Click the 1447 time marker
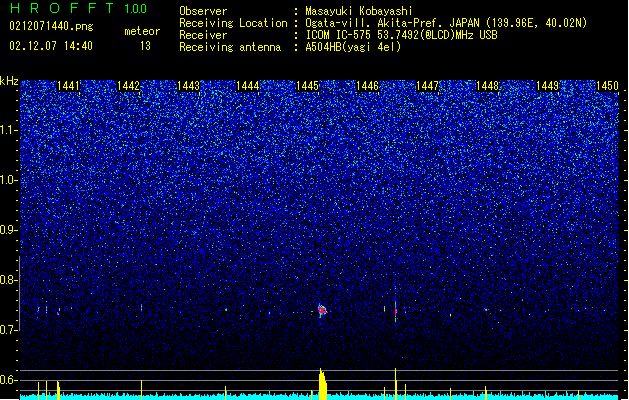The image size is (629, 400). (427, 86)
